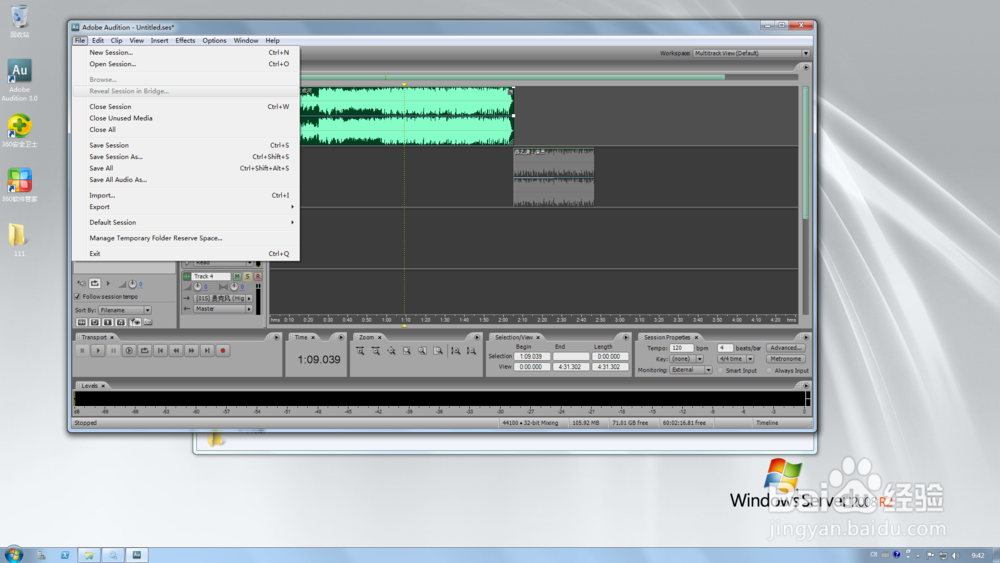Choose Import from File menu

pyautogui.click(x=186, y=196)
